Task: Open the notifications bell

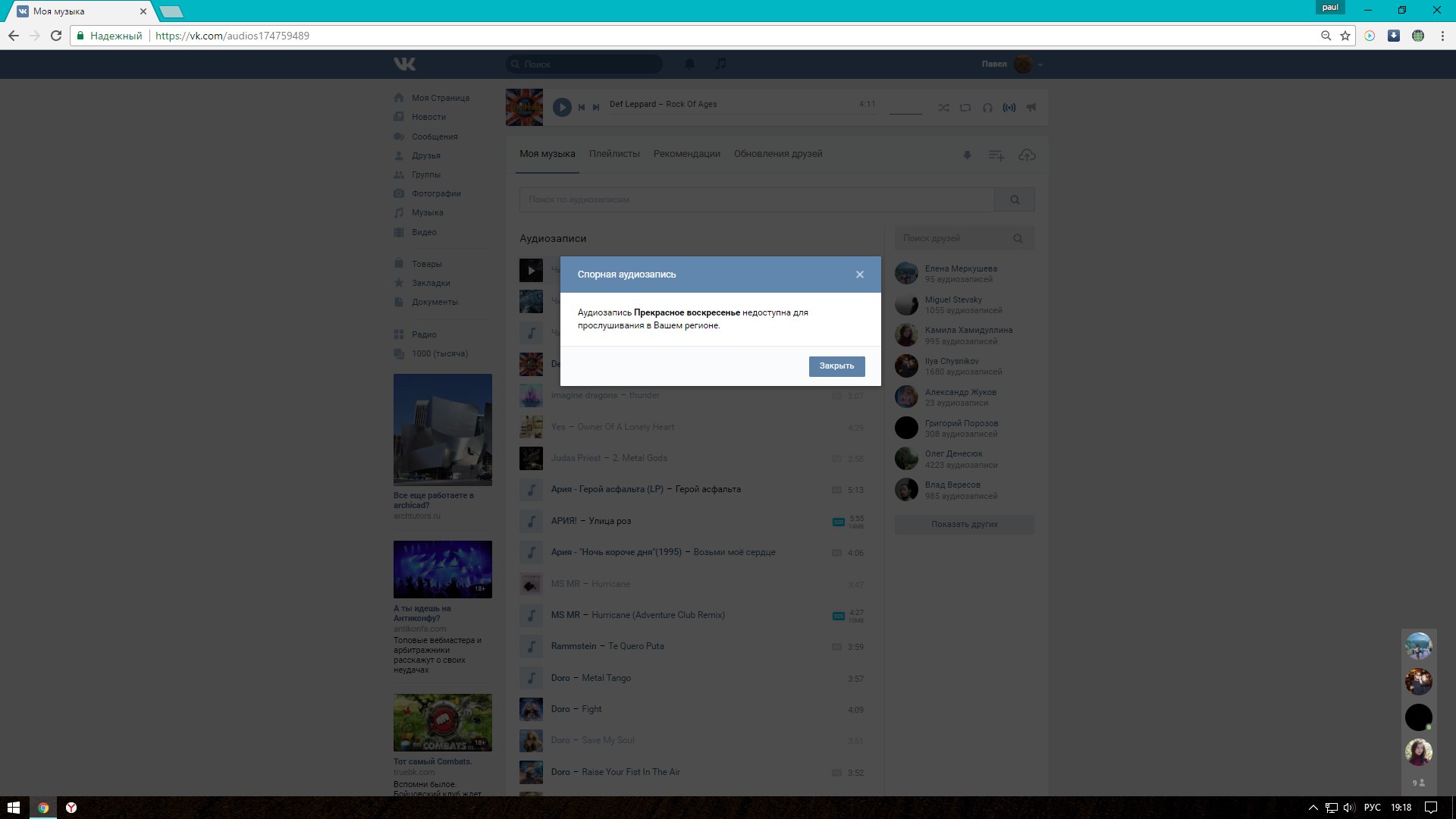Action: click(689, 64)
